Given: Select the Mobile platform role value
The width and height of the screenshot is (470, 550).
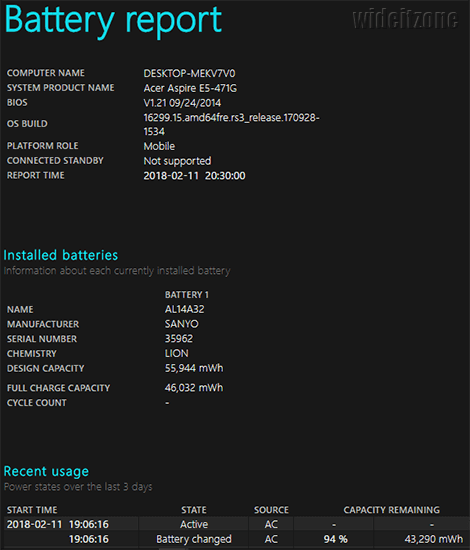Looking at the screenshot, I should pyautogui.click(x=159, y=146).
